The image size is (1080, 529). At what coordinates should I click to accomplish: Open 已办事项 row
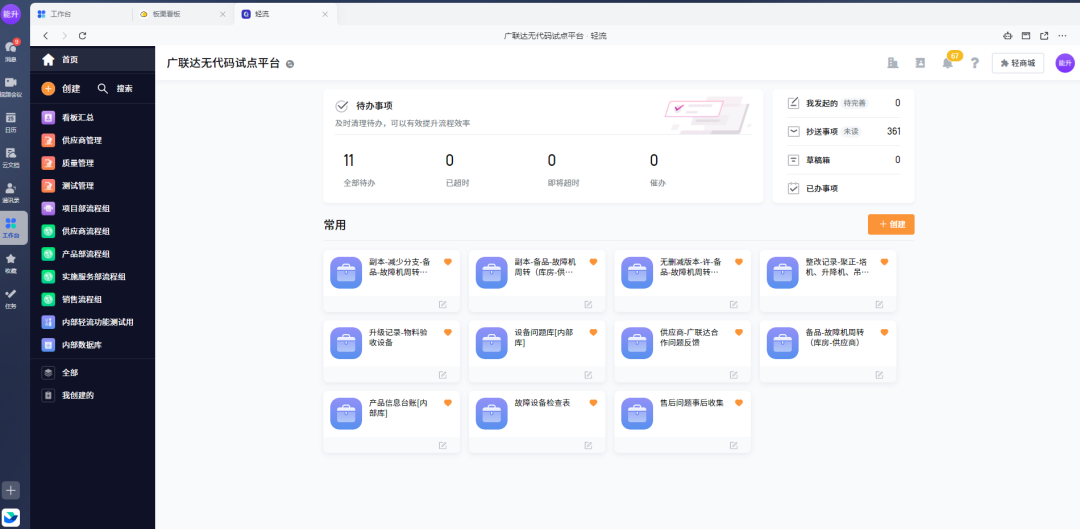click(844, 188)
